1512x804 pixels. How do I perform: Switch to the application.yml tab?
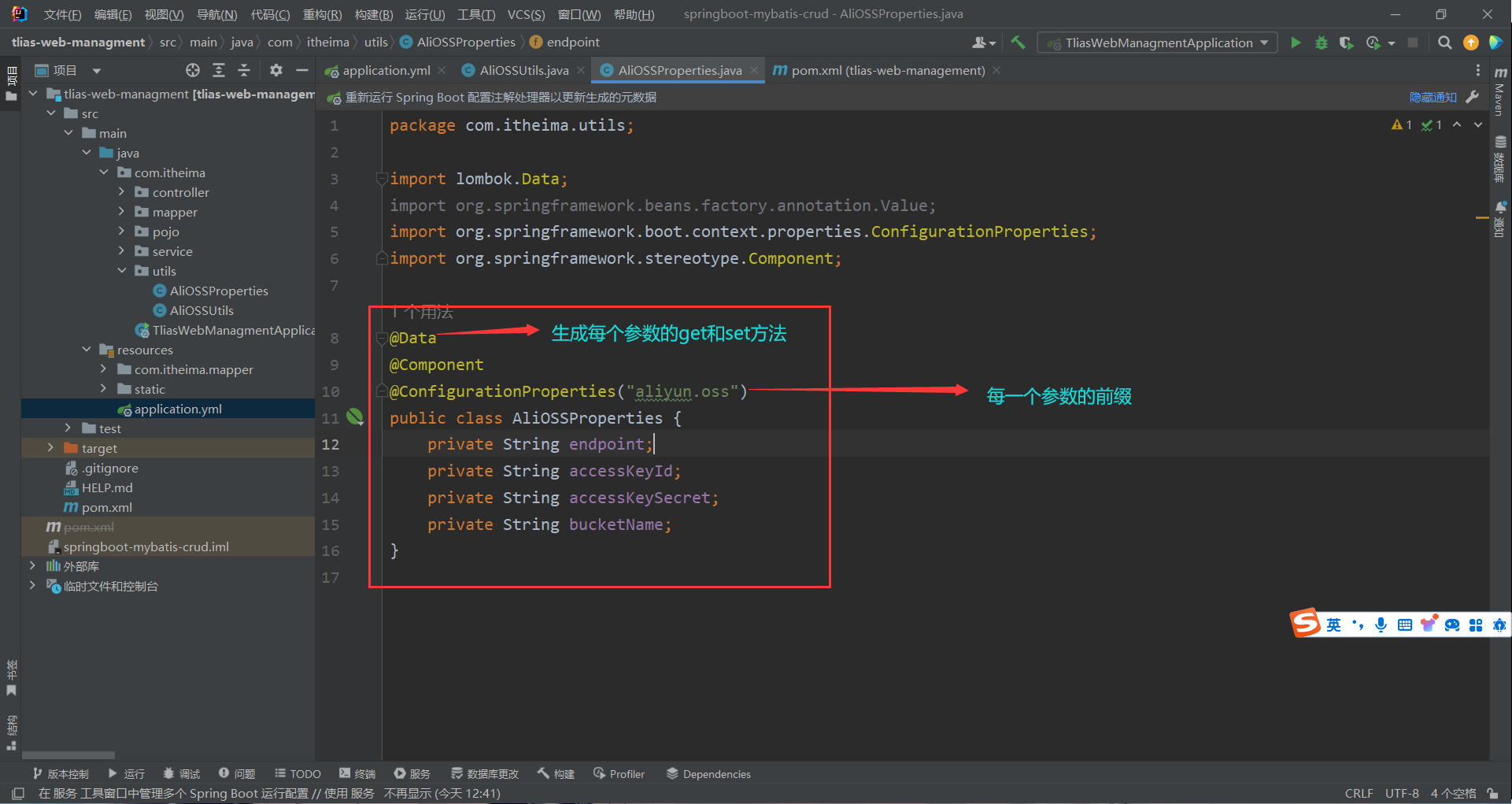[386, 70]
